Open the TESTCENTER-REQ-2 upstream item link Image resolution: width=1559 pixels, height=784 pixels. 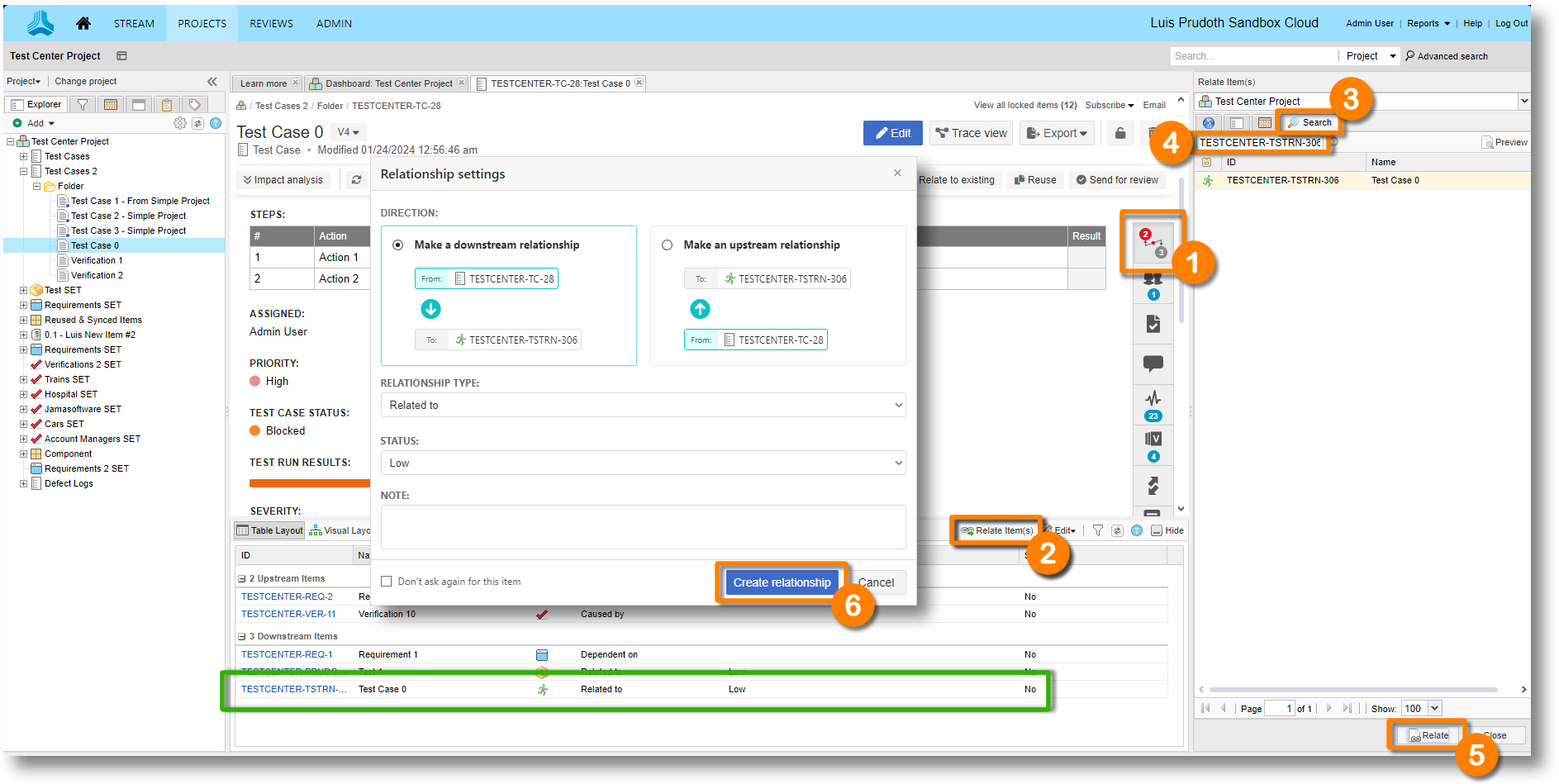[287, 596]
